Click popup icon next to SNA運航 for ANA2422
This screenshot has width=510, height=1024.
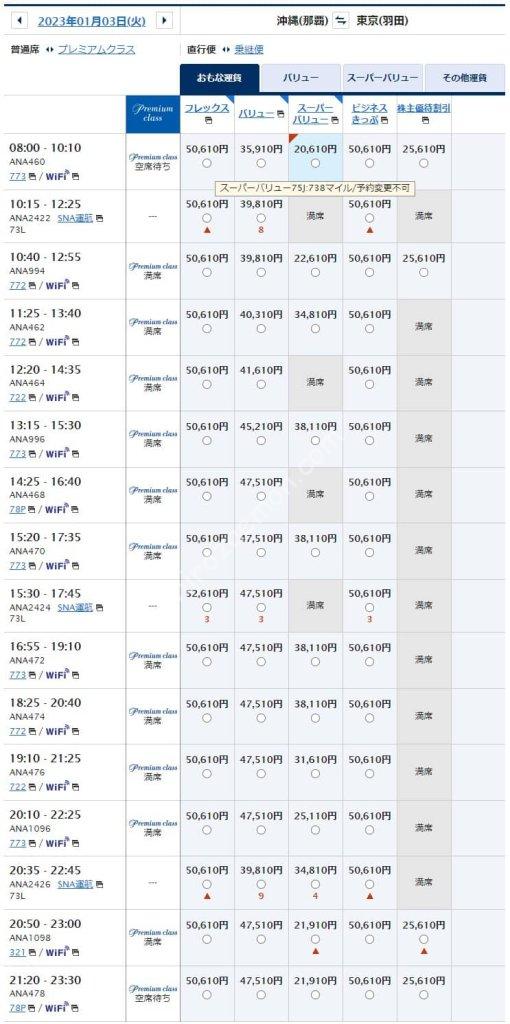coord(100,218)
